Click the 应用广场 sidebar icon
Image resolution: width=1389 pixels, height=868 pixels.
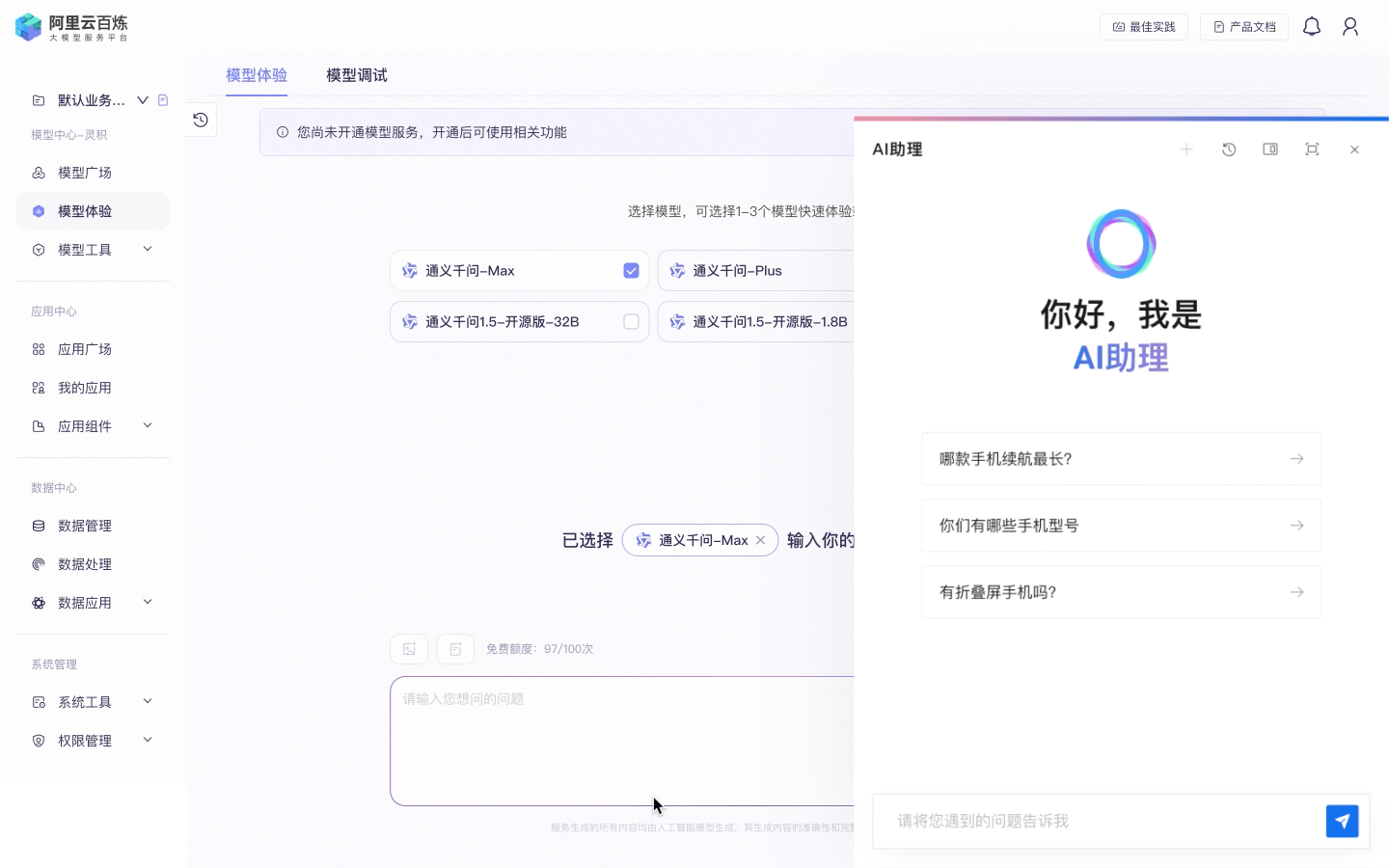tap(39, 349)
